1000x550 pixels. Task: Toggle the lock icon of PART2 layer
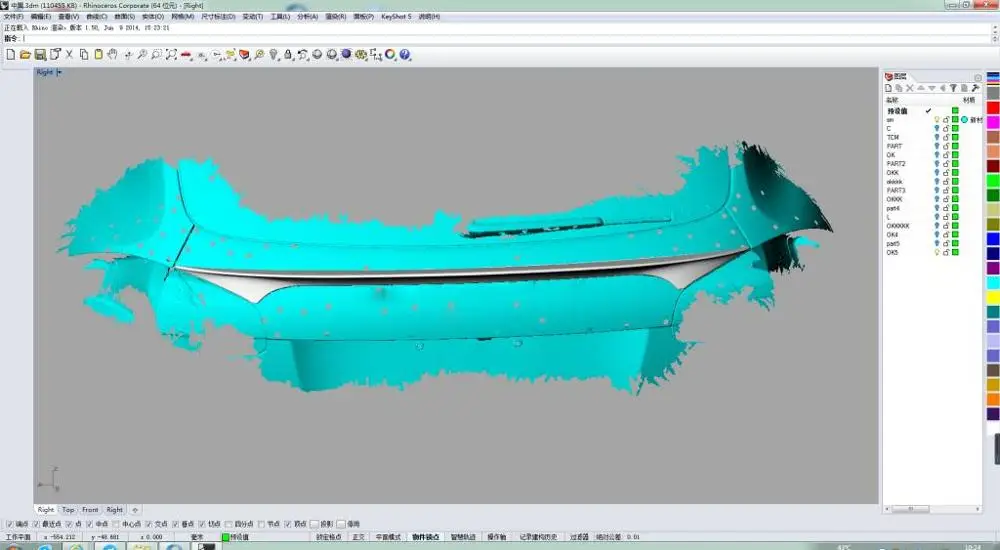946,164
